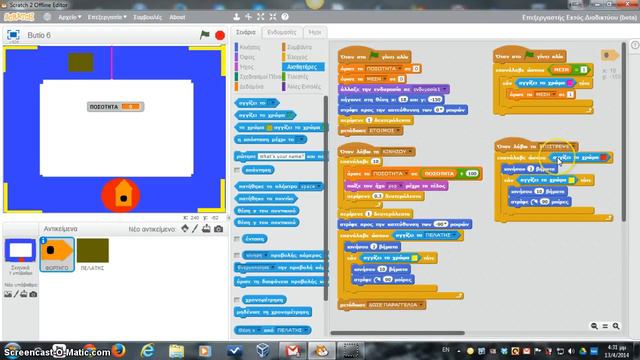Click the scripts area horizontal scrollbar
The width and height of the screenshot is (640, 360).
click(397, 333)
